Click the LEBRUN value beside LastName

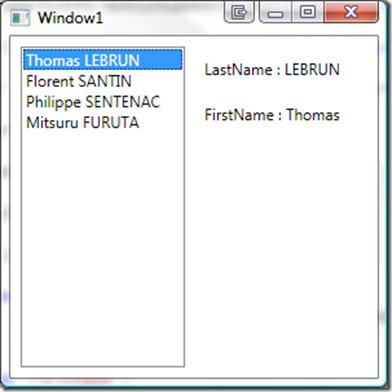[x=312, y=70]
